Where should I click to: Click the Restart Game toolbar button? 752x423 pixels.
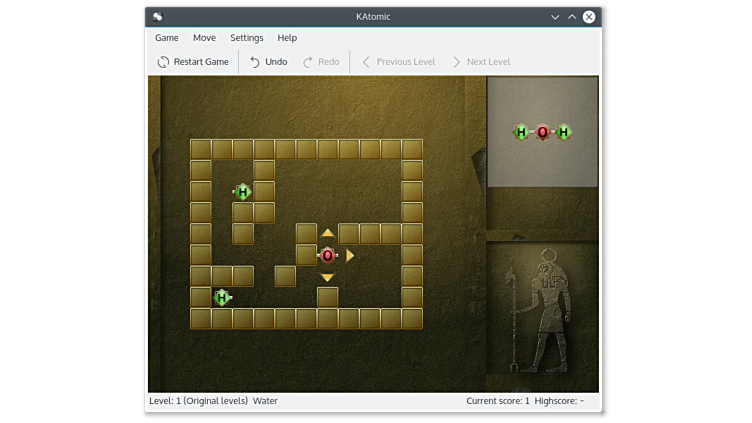[x=193, y=62]
